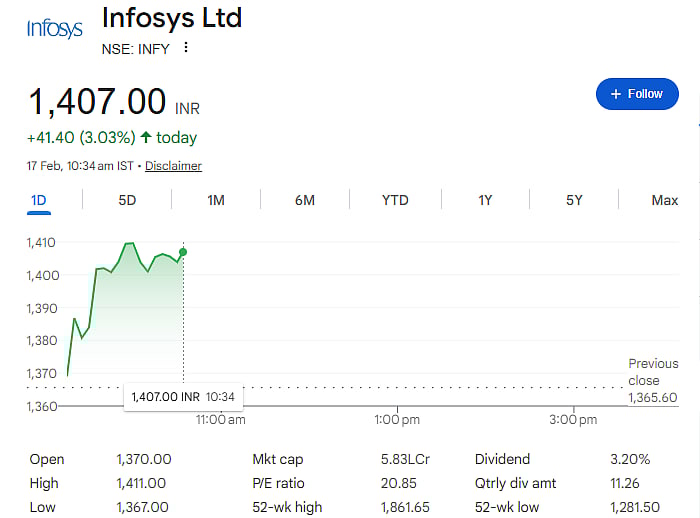This screenshot has width=700, height=518.
Task: Click the green up arrow next to today
Action: coord(146,138)
